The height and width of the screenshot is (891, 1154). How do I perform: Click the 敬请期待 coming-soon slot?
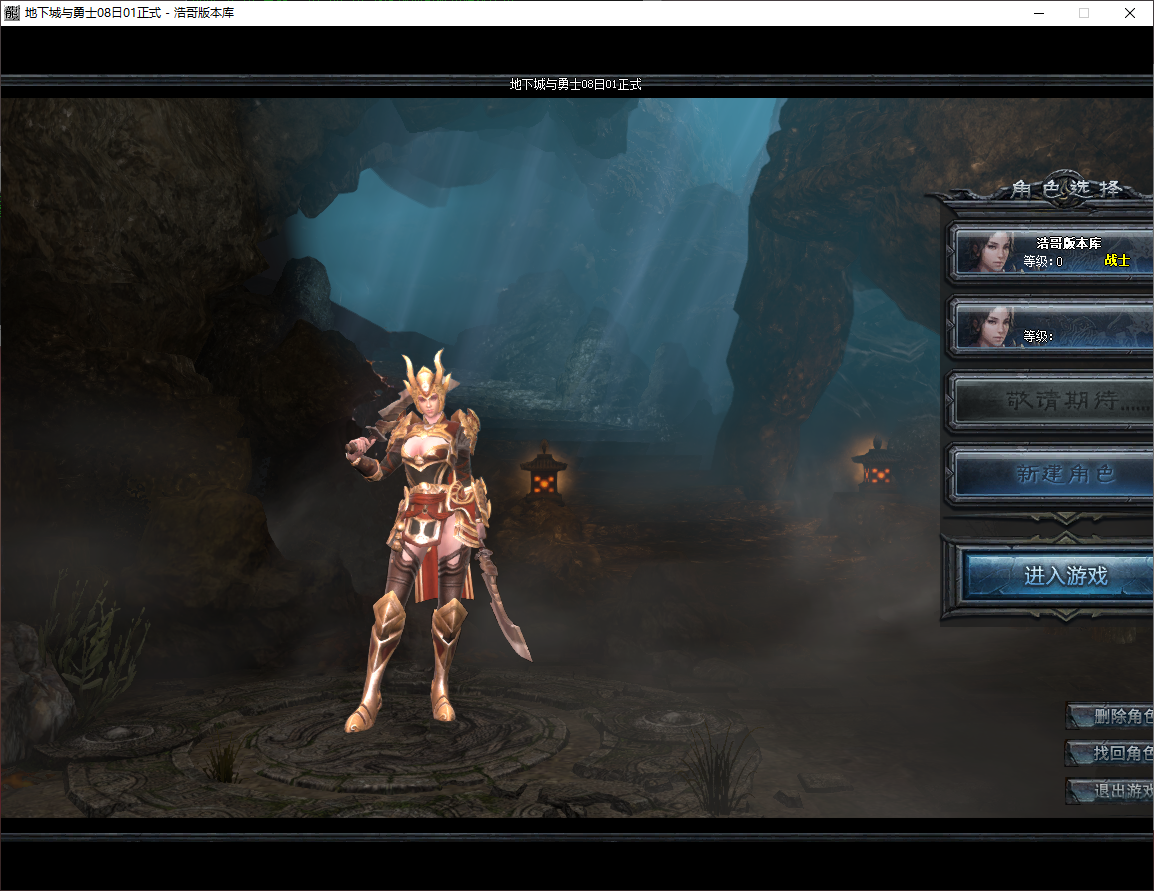click(x=1051, y=401)
